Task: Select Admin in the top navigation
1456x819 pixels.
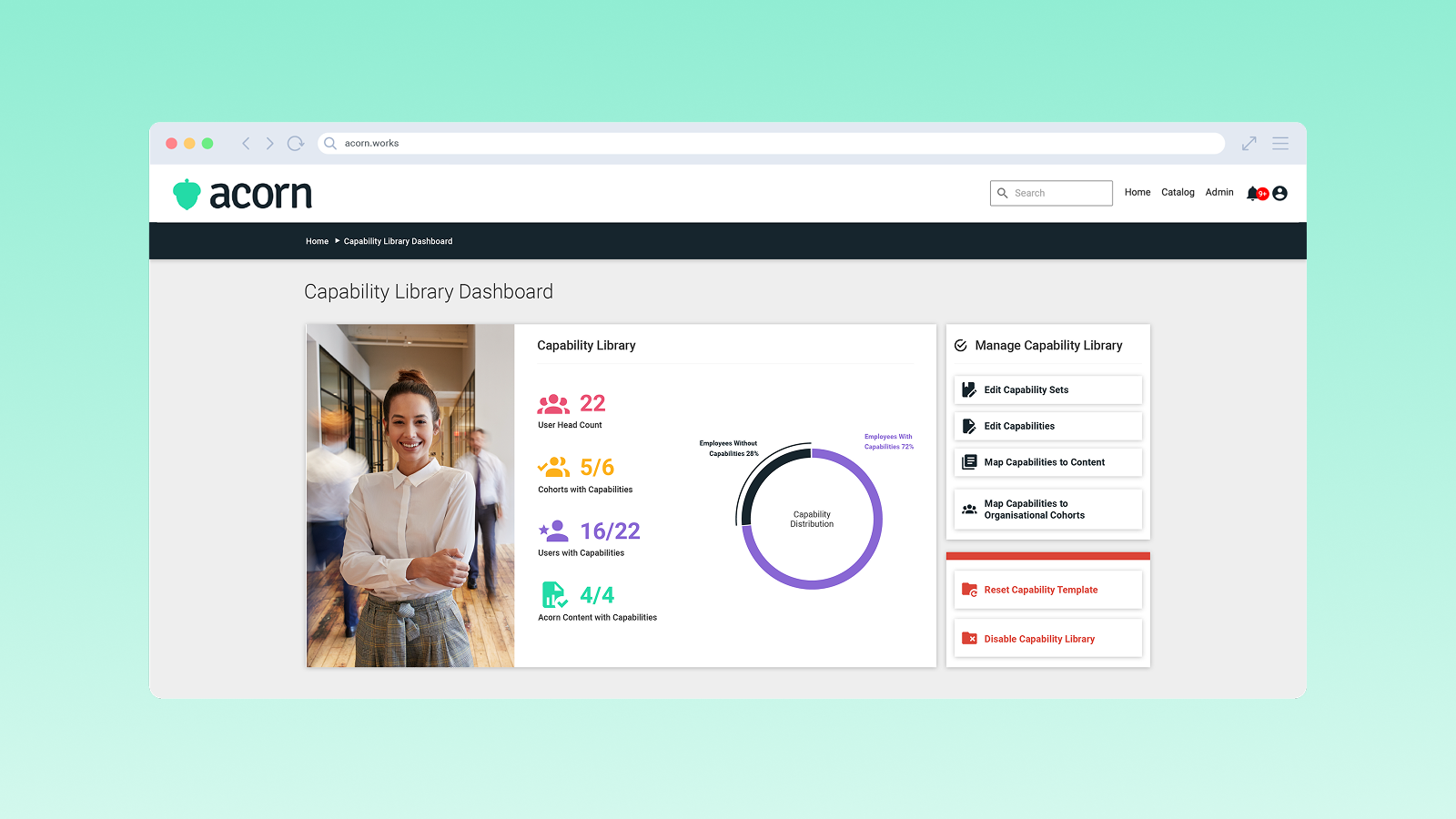Action: pyautogui.click(x=1219, y=193)
